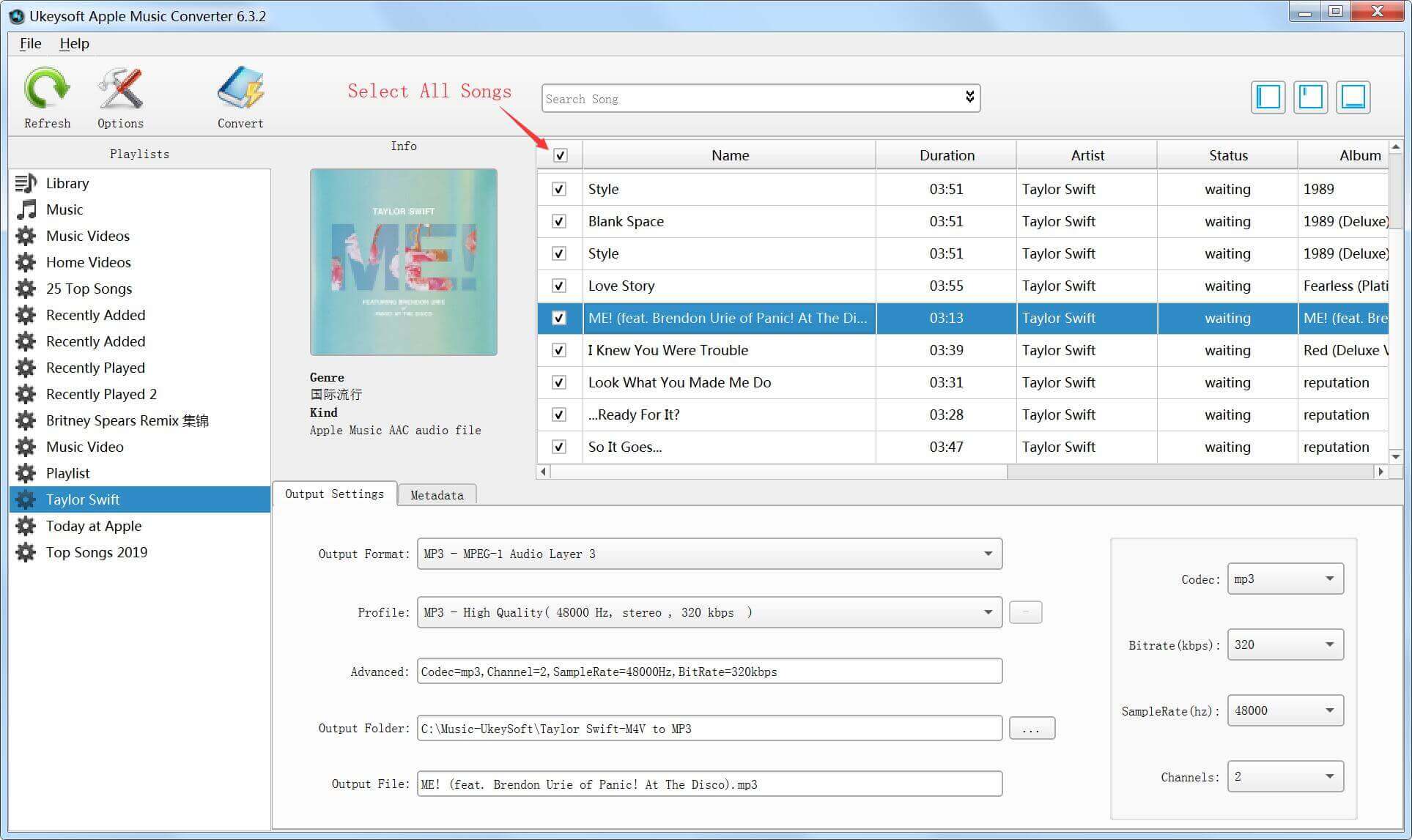Image resolution: width=1412 pixels, height=840 pixels.
Task: Uncheck the So It Goes... song checkbox
Action: coord(560,447)
